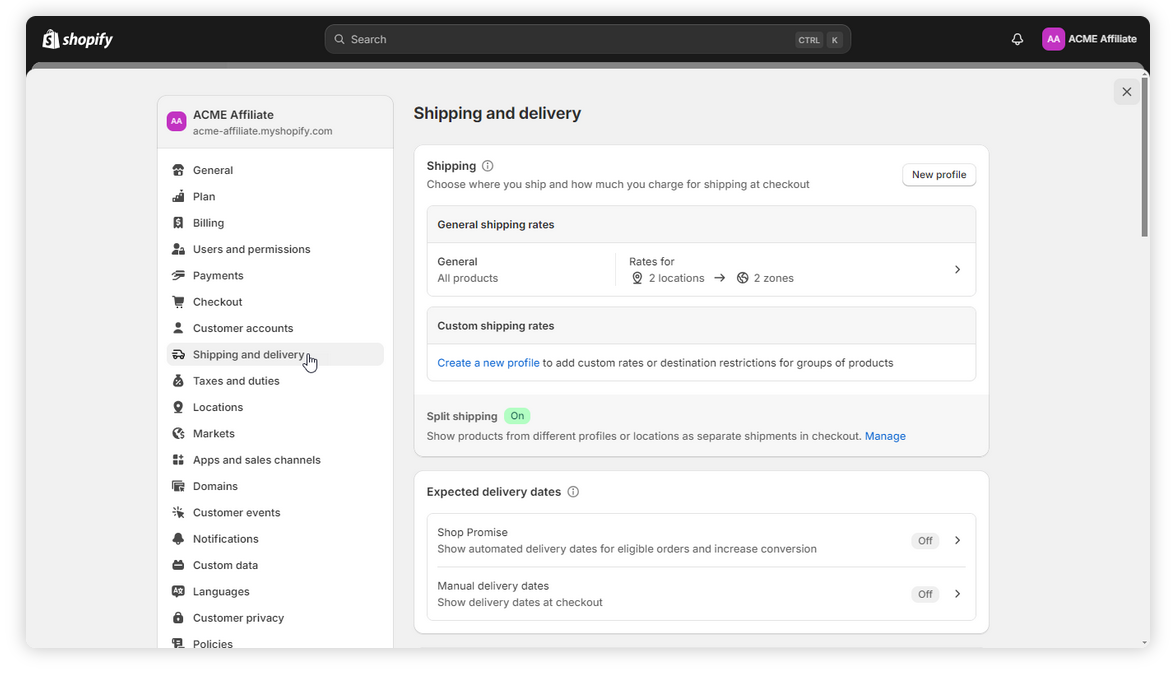The width and height of the screenshot is (1176, 673).
Task: Open Taxes and duties settings
Action: pos(236,381)
